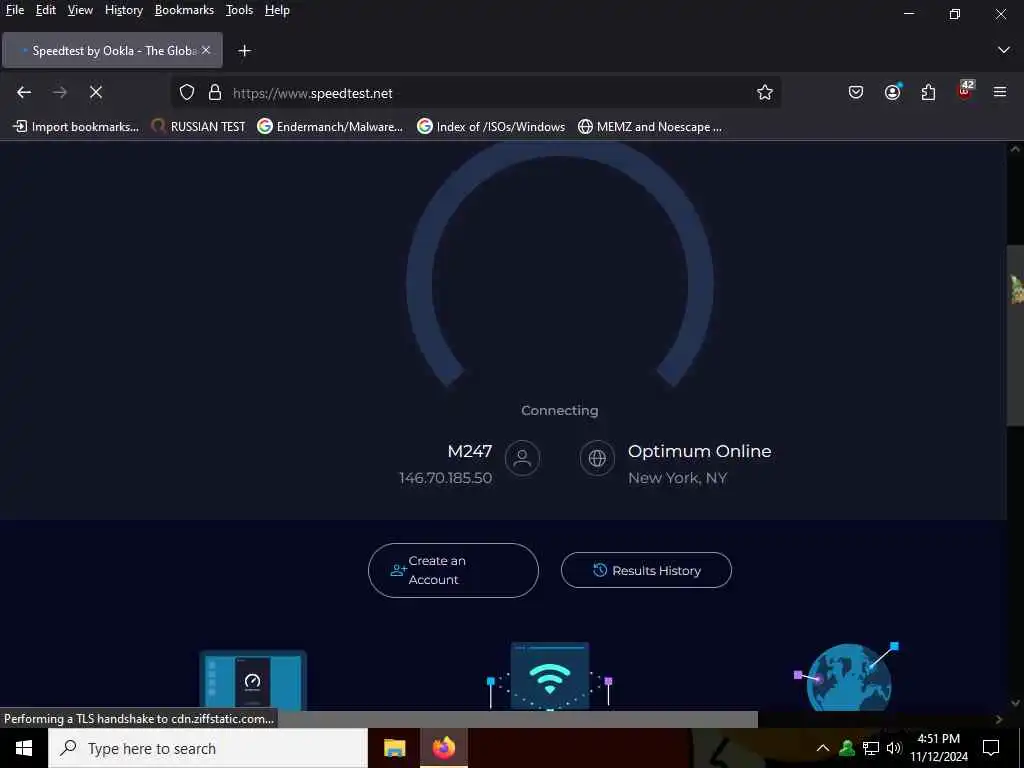Click the Create an Account button
The width and height of the screenshot is (1024, 768).
pos(453,570)
